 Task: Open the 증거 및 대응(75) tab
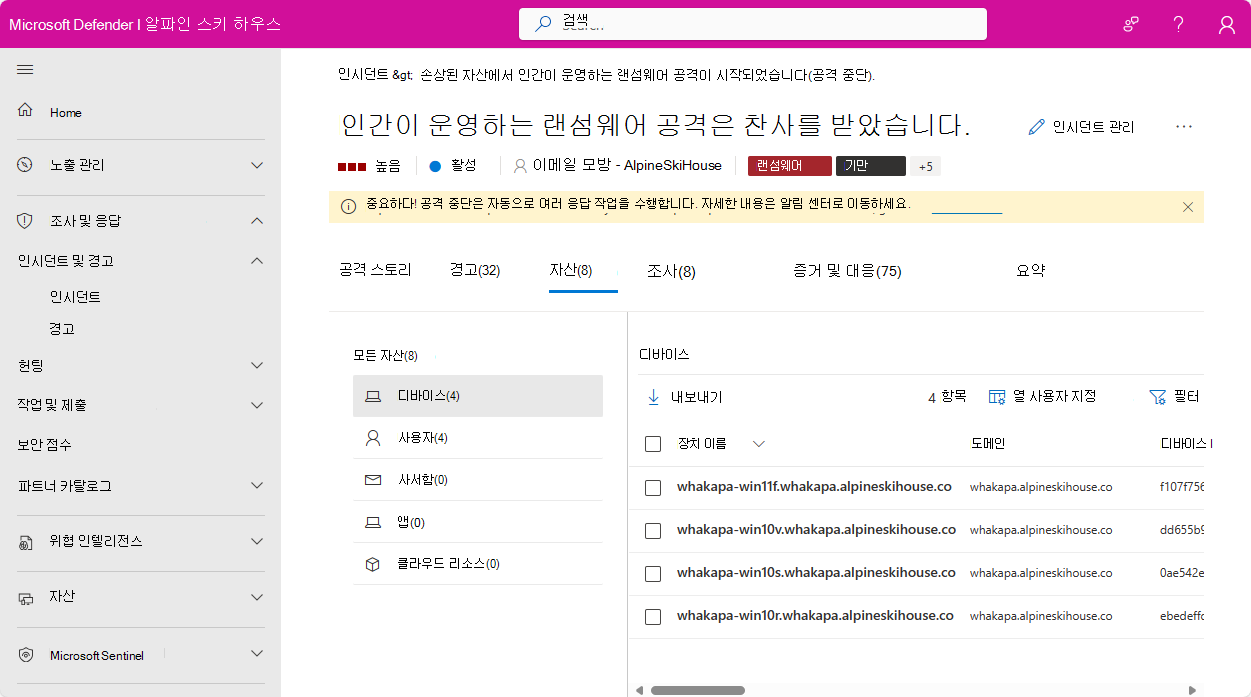tap(847, 270)
